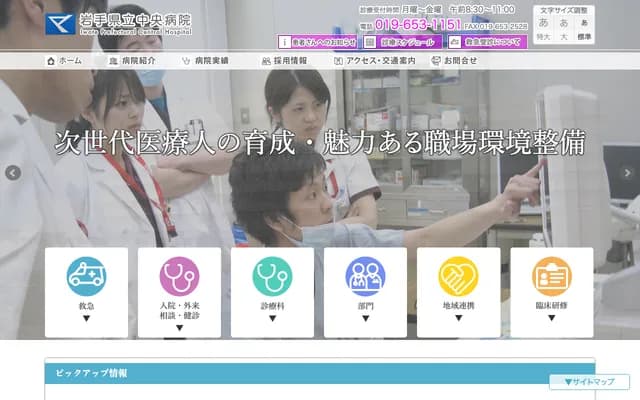Image resolution: width=640 pixels, height=400 pixels.
Task: Open the サイトマップ tab at bottom right
Action: 589,382
